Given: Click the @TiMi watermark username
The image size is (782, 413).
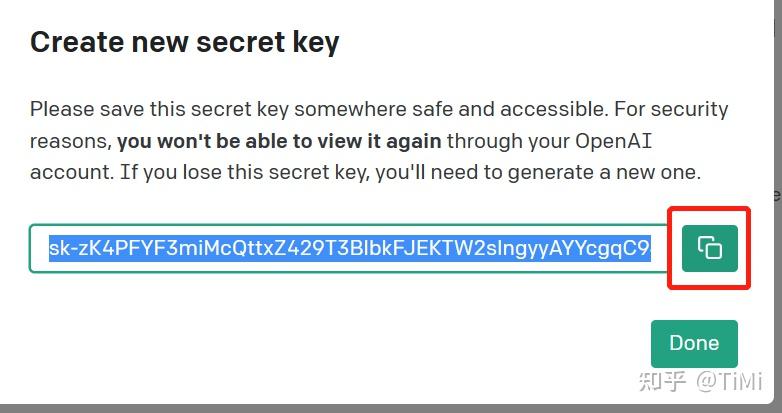Looking at the screenshot, I should [730, 381].
